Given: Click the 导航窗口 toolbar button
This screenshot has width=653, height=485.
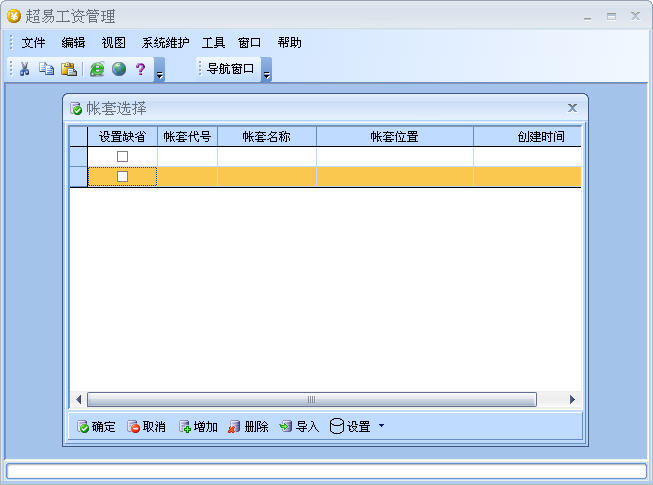Looking at the screenshot, I should point(230,69).
